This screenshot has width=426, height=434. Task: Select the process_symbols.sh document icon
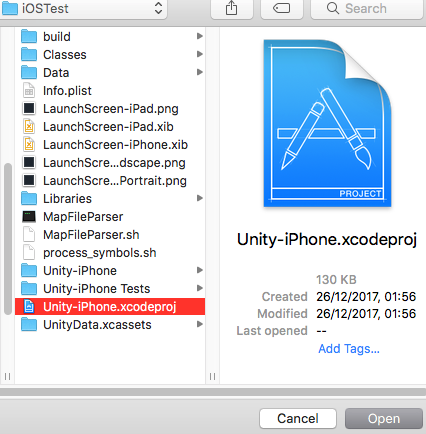pos(29,253)
